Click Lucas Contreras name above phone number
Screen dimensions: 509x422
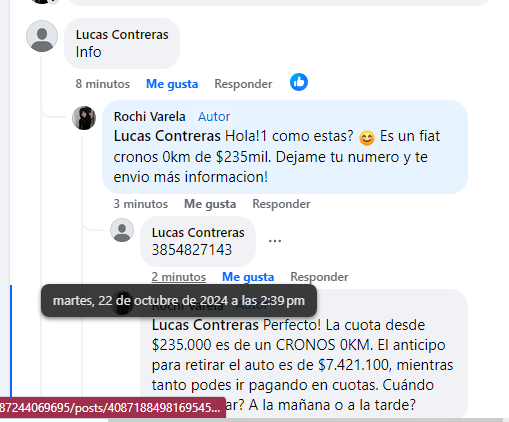coord(198,233)
